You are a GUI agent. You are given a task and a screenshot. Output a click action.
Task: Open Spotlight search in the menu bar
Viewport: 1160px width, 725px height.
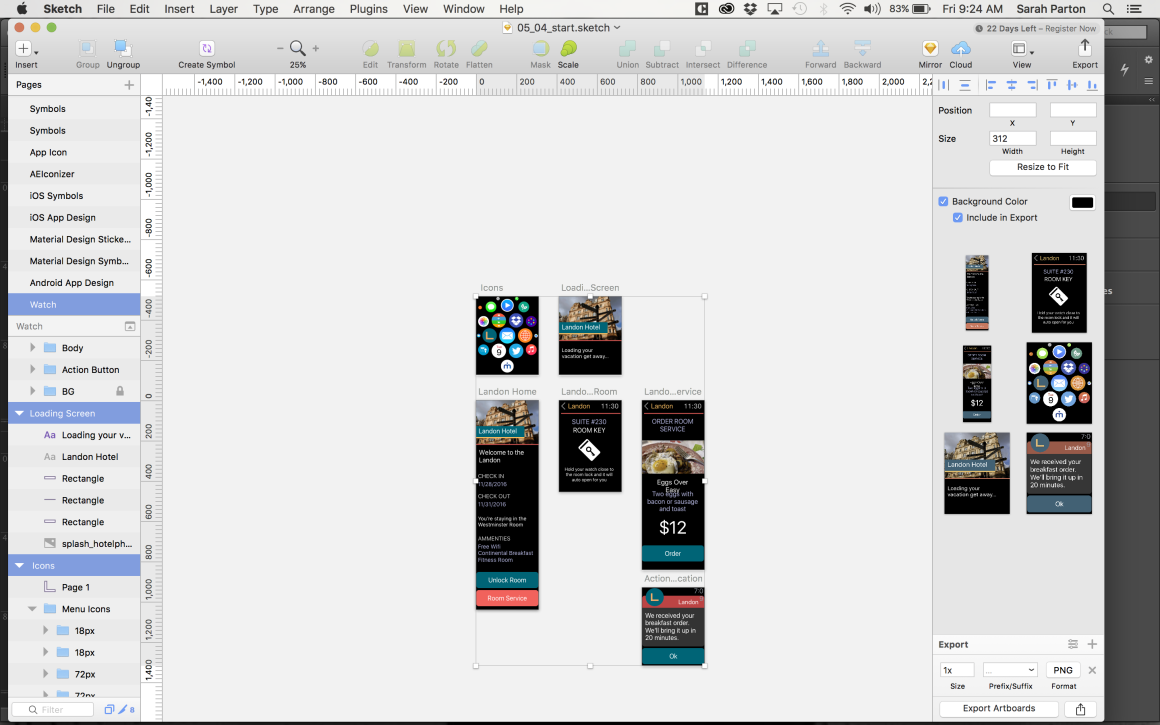click(1107, 9)
